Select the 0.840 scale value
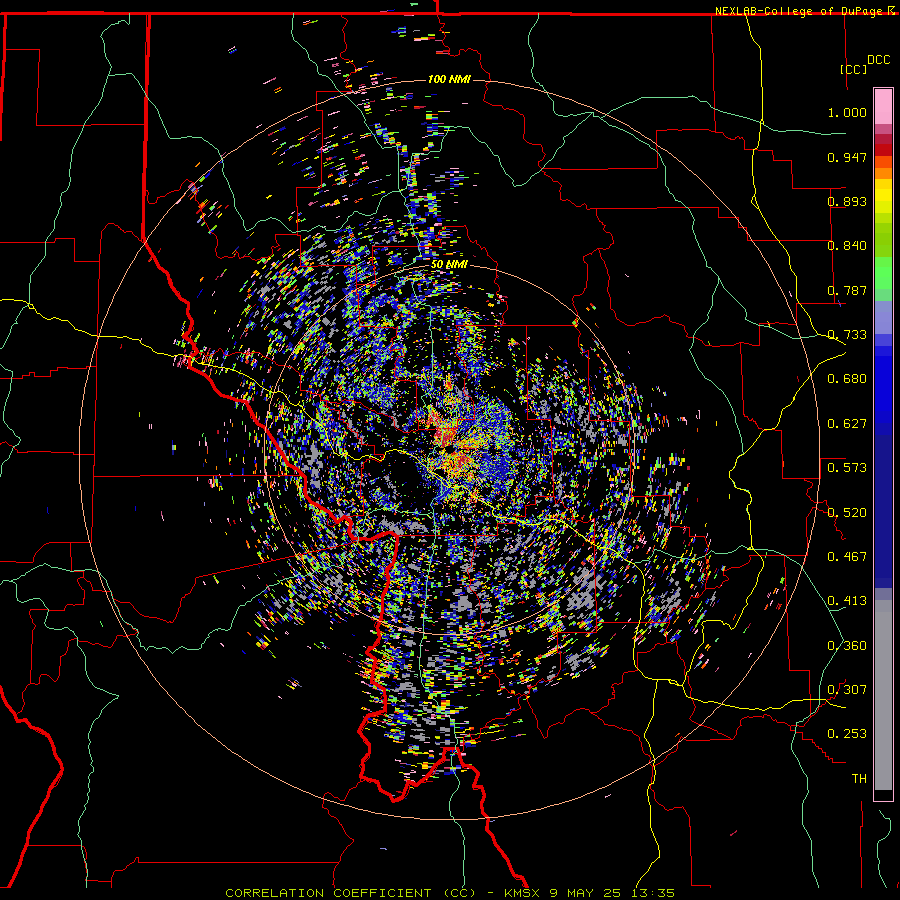This screenshot has height=900, width=900. (847, 246)
